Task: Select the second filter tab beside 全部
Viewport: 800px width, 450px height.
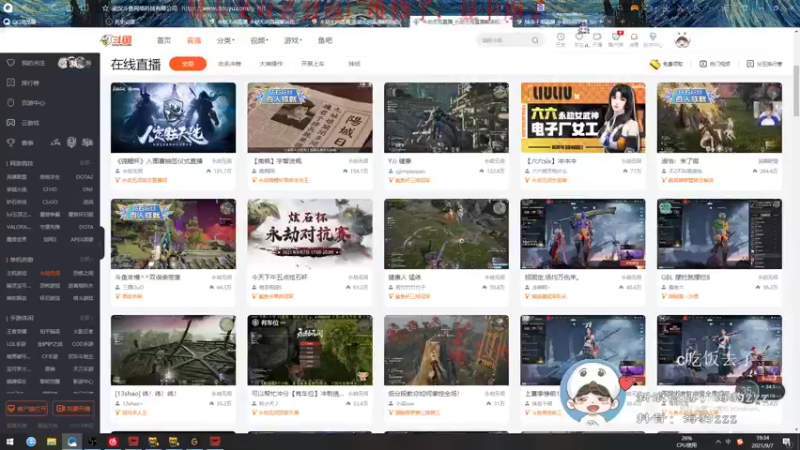Action: [x=230, y=64]
